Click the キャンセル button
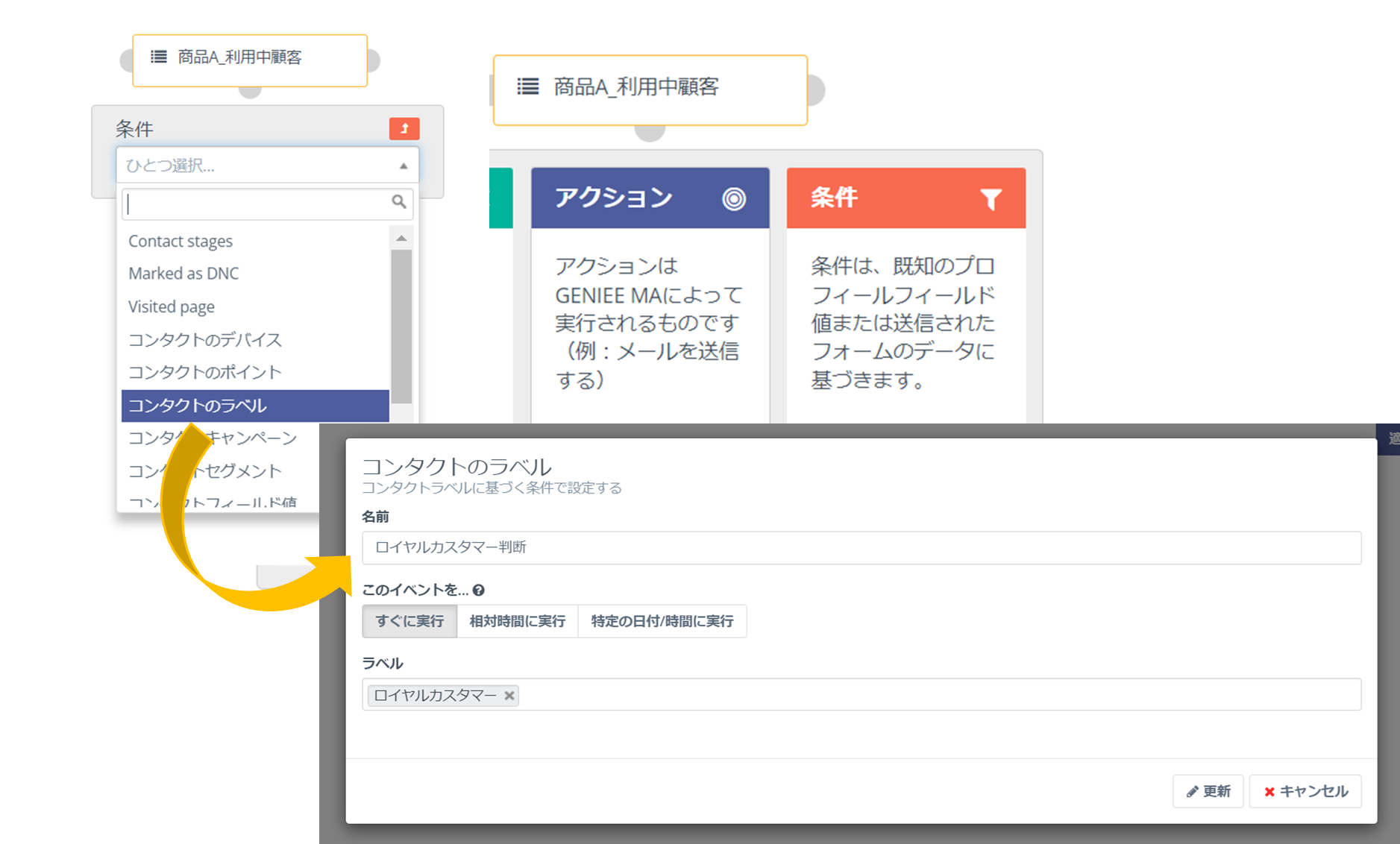Screen dimensions: 1400x844 click(1305, 791)
